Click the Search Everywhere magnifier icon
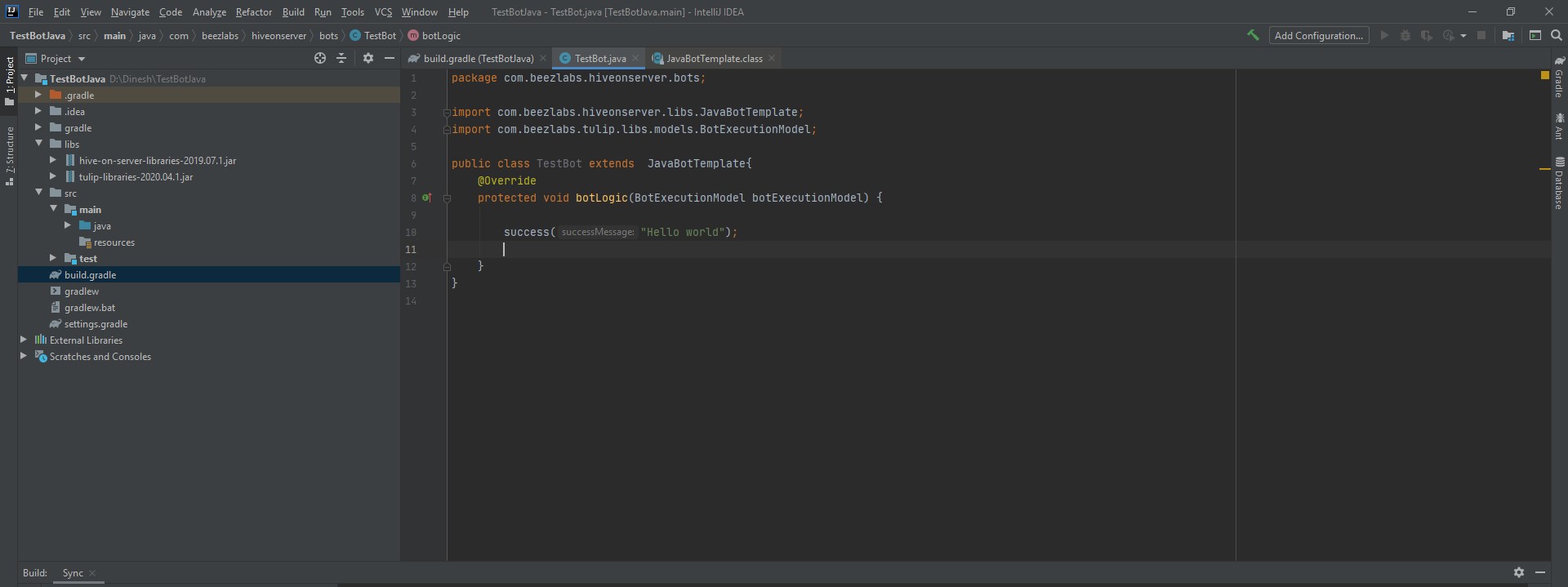The image size is (1568, 587). (x=1557, y=35)
